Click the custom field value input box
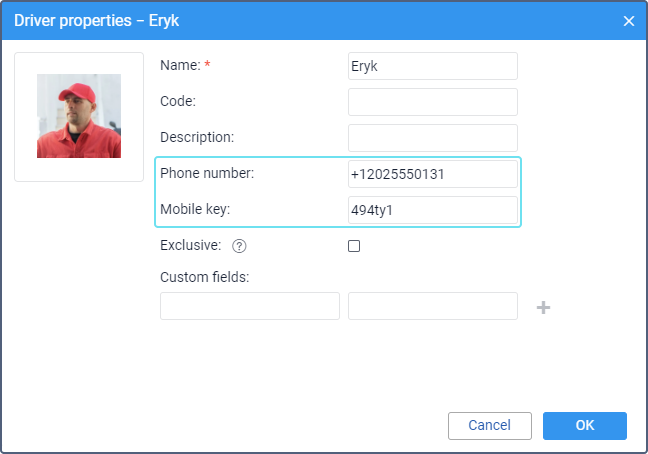 click(x=432, y=306)
